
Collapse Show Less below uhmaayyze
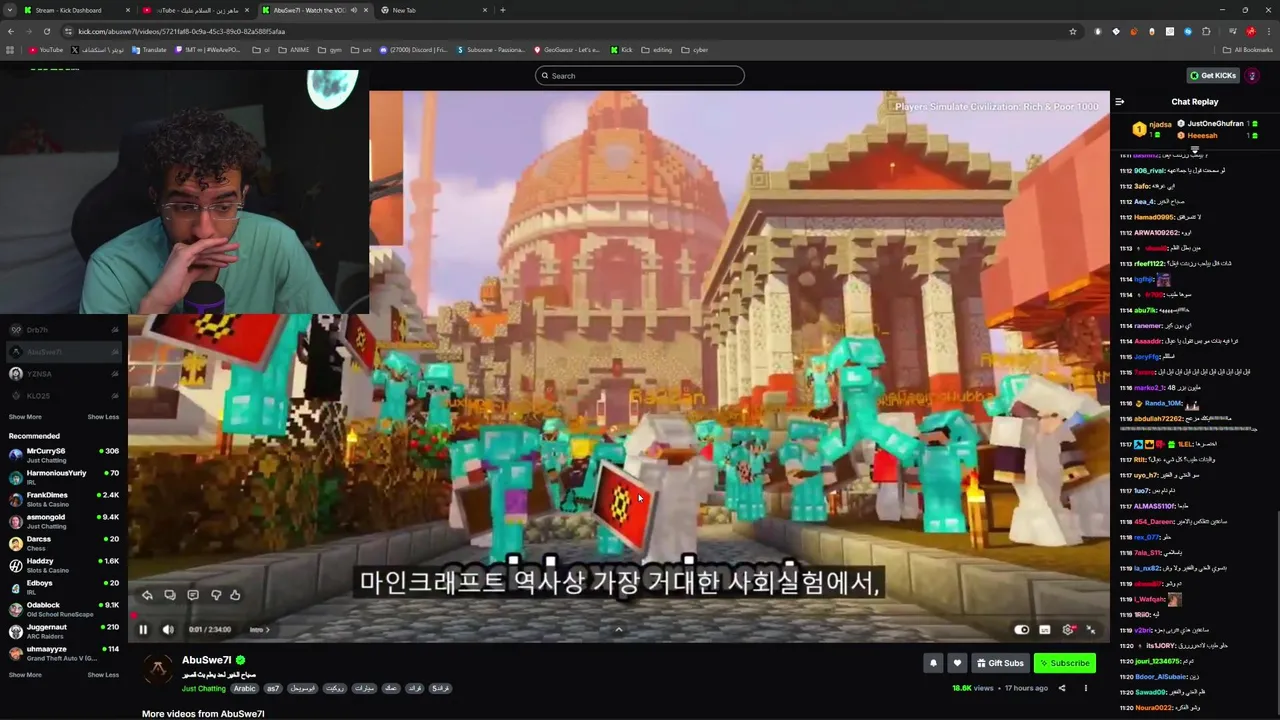pos(103,675)
